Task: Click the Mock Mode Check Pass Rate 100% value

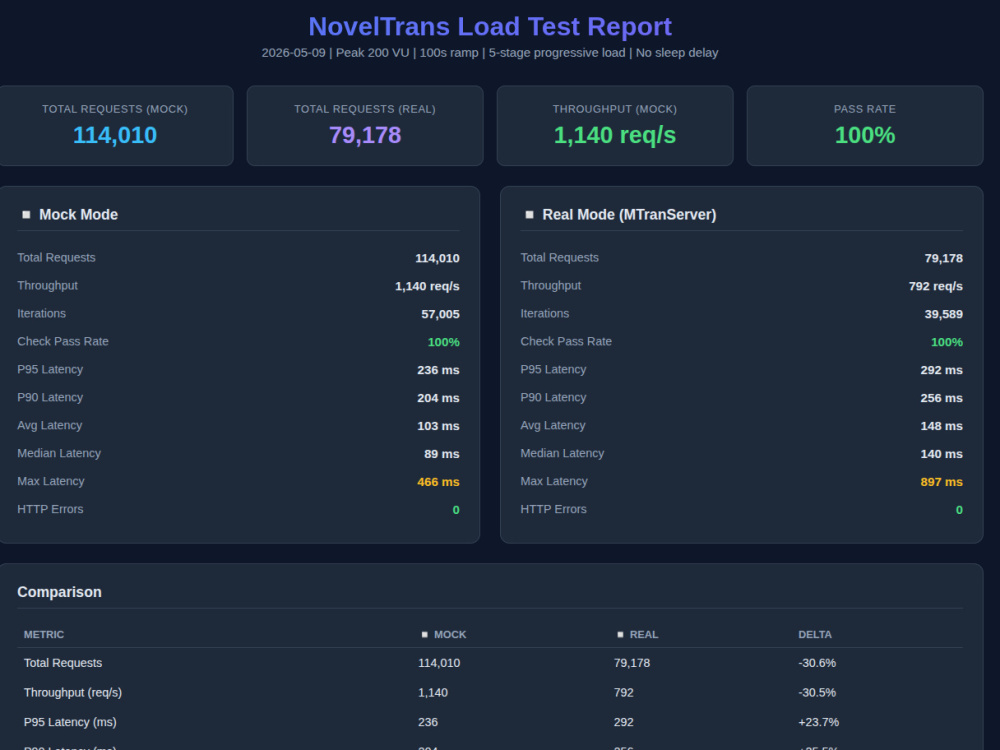Action: pyautogui.click(x=443, y=342)
